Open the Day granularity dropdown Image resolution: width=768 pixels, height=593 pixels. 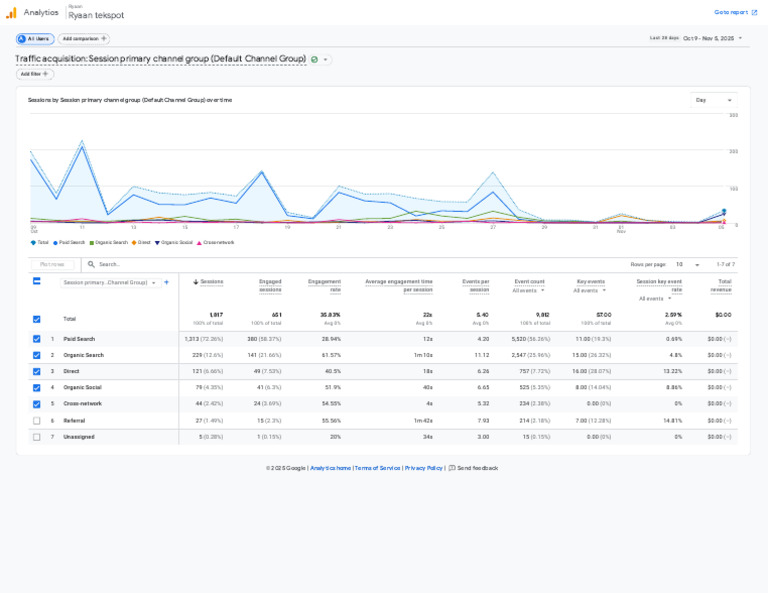714,100
